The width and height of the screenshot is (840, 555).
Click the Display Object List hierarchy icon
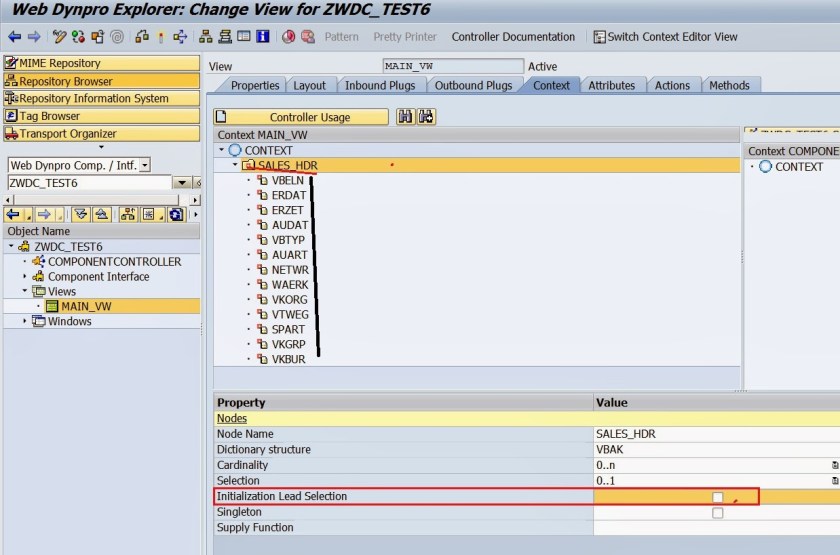tap(205, 36)
